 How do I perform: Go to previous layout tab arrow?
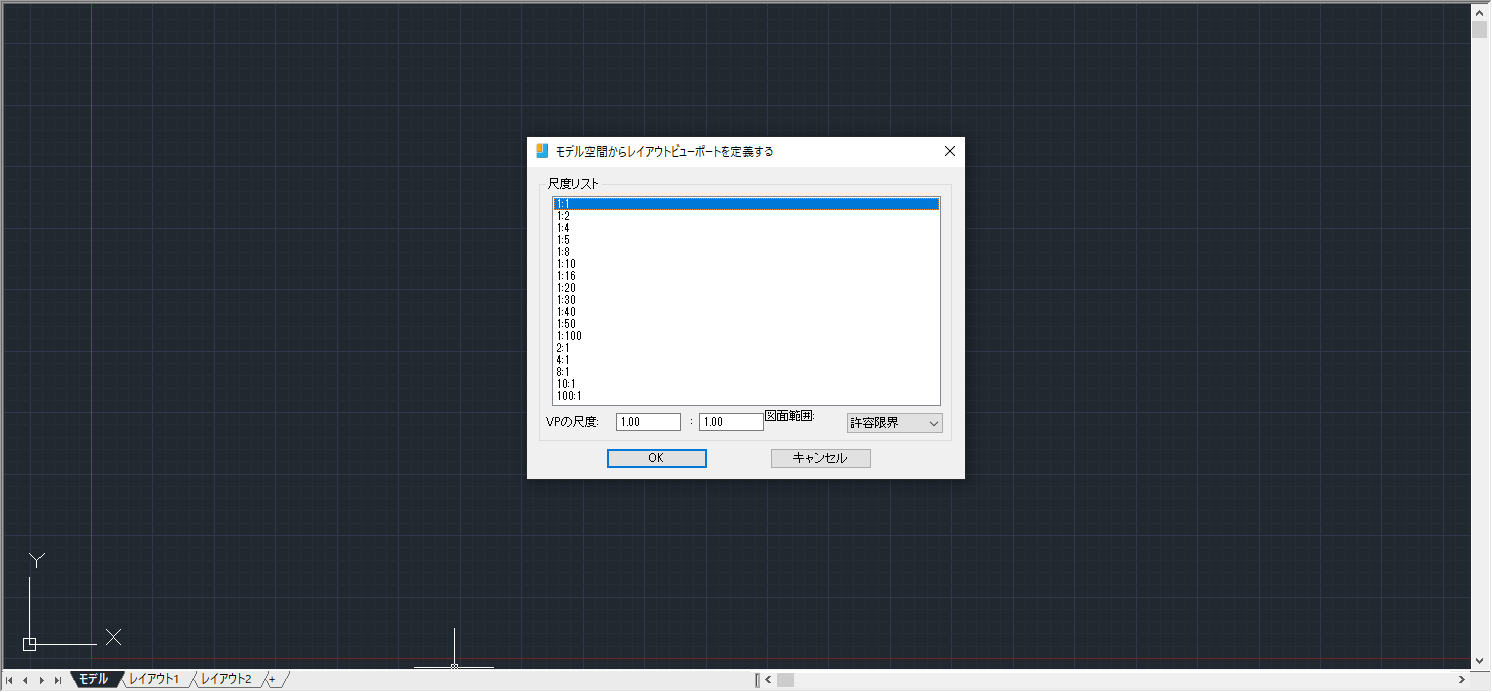click(25, 681)
